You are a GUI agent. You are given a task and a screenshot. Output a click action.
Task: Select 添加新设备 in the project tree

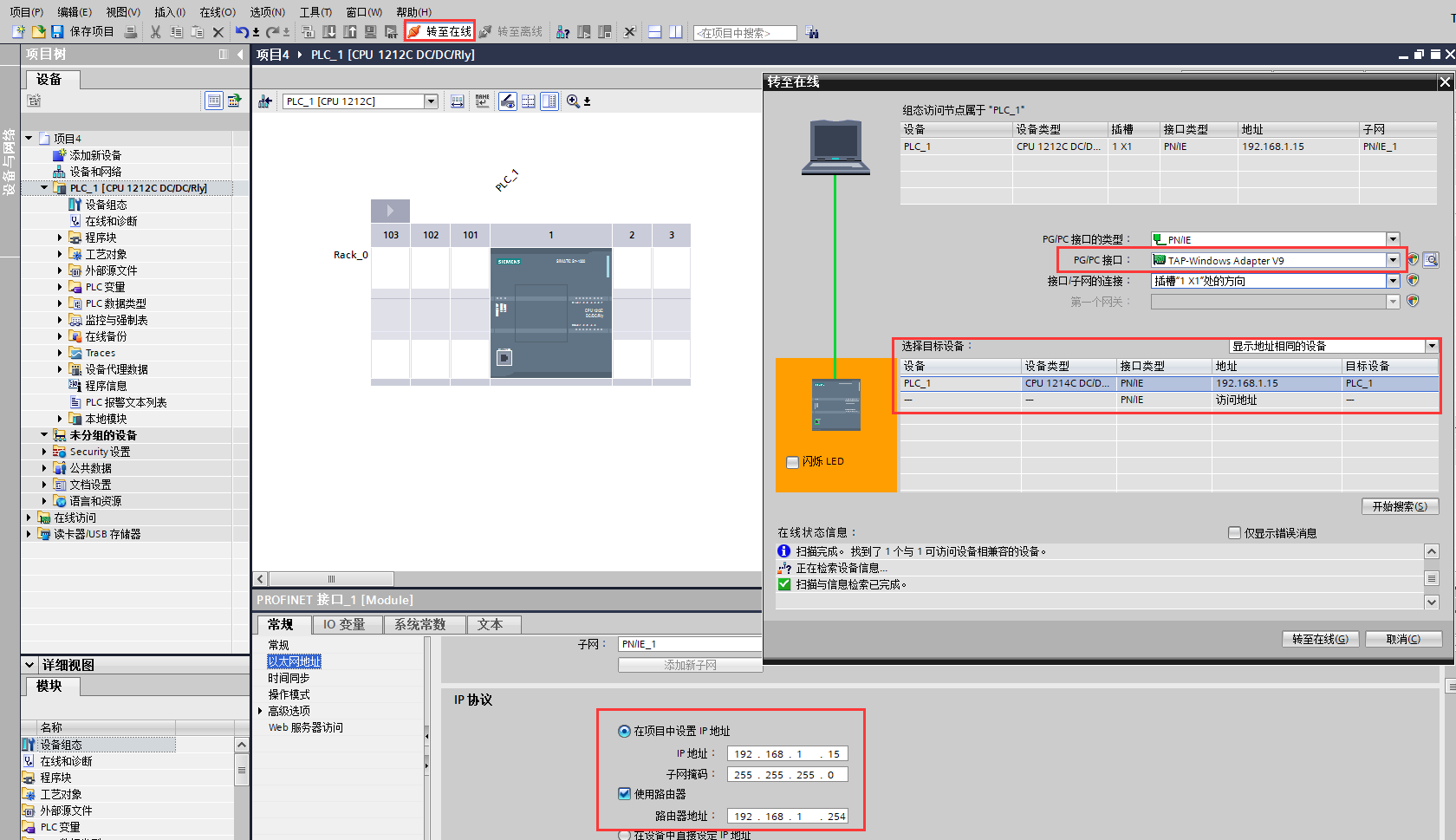coord(94,155)
